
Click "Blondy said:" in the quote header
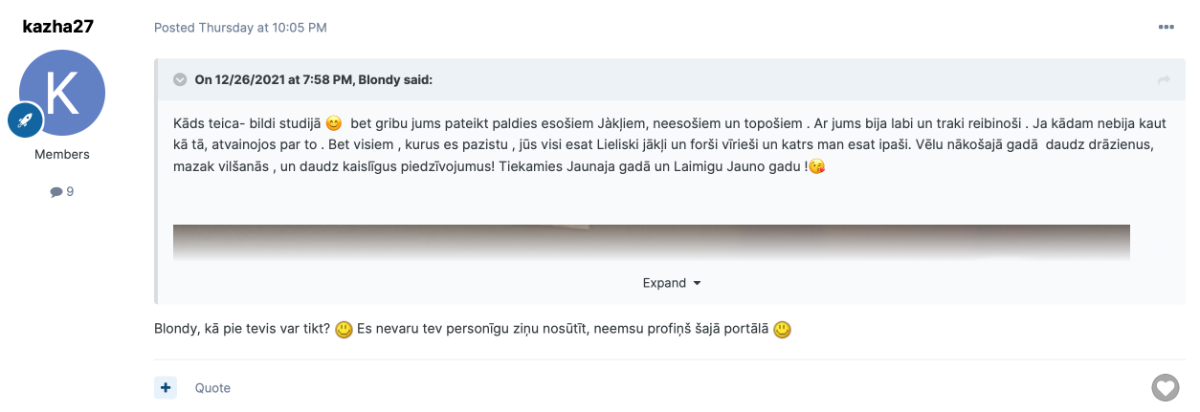pyautogui.click(x=394, y=80)
